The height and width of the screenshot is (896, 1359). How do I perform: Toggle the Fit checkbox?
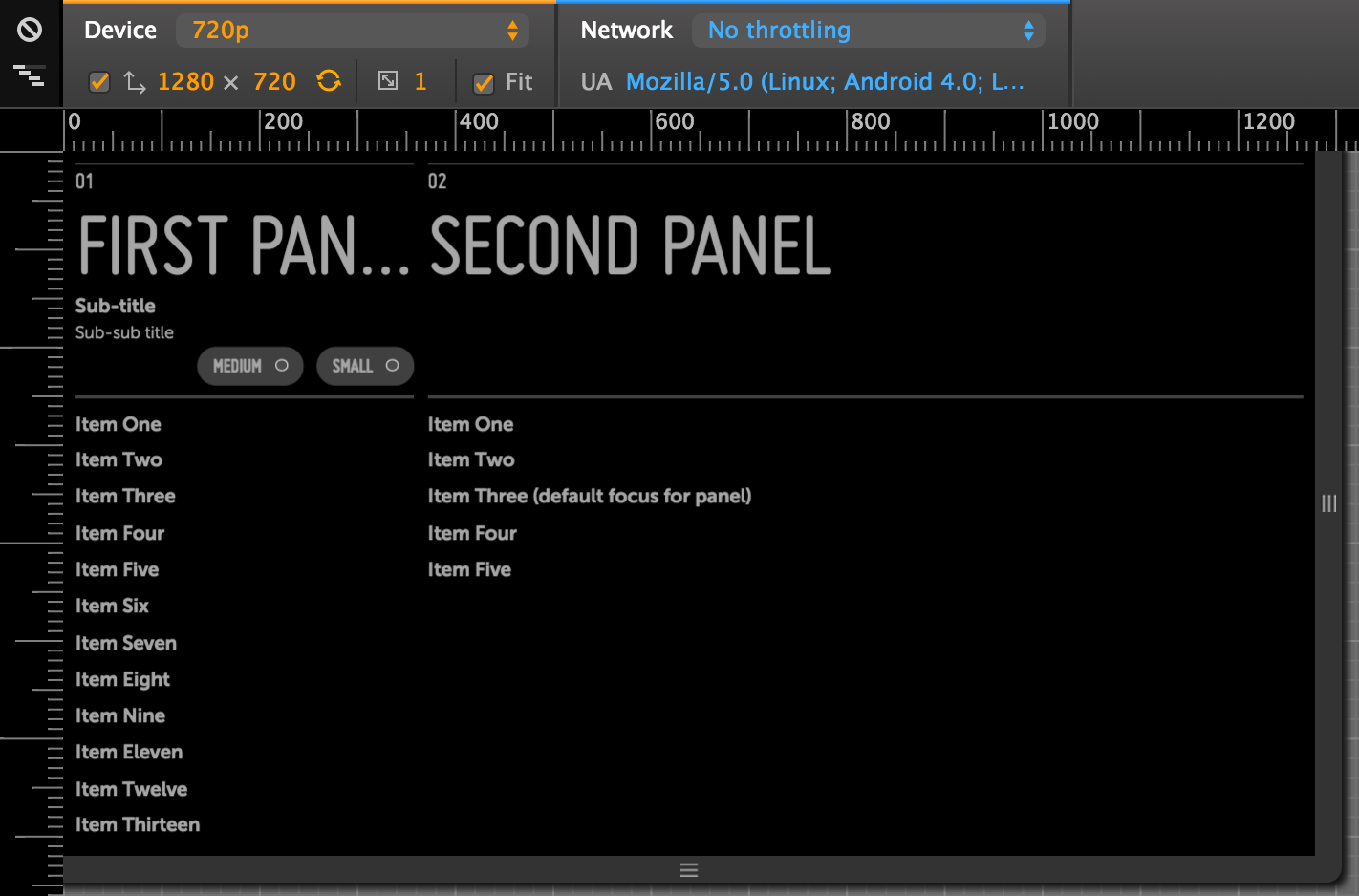click(484, 83)
